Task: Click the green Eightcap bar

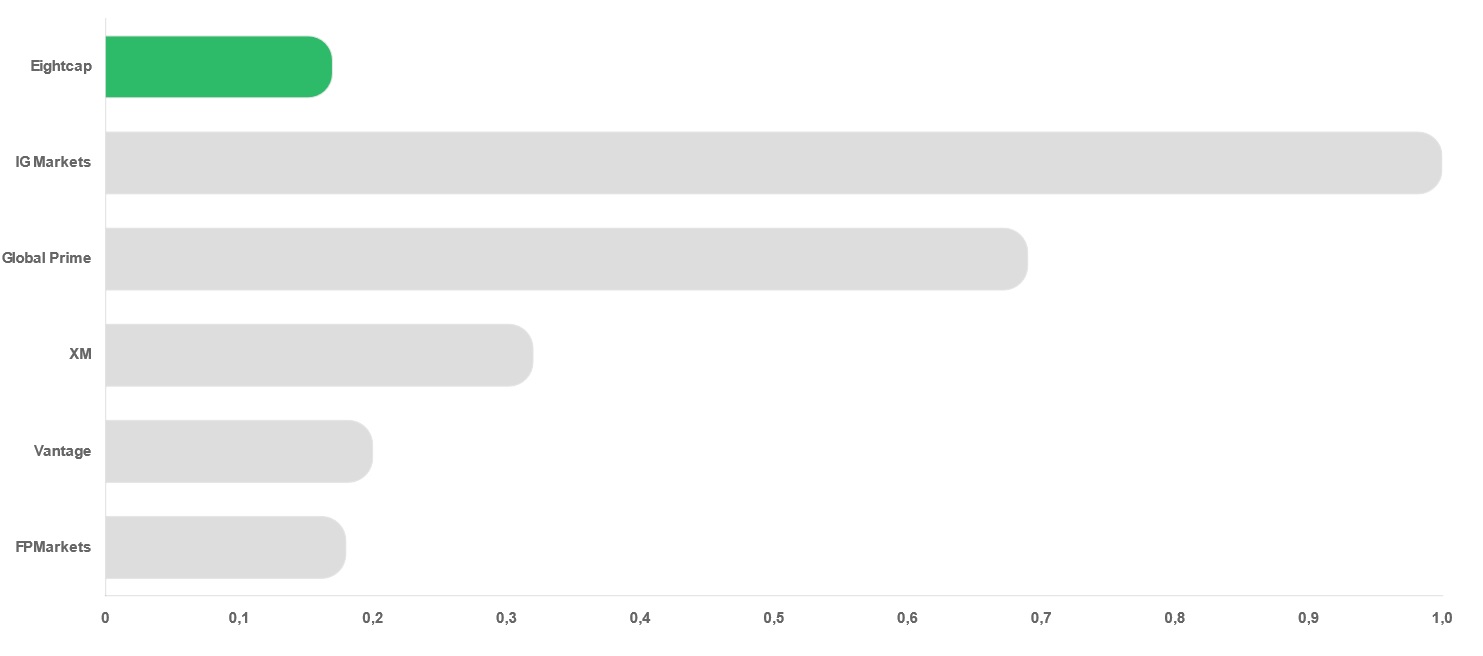Action: click(219, 67)
